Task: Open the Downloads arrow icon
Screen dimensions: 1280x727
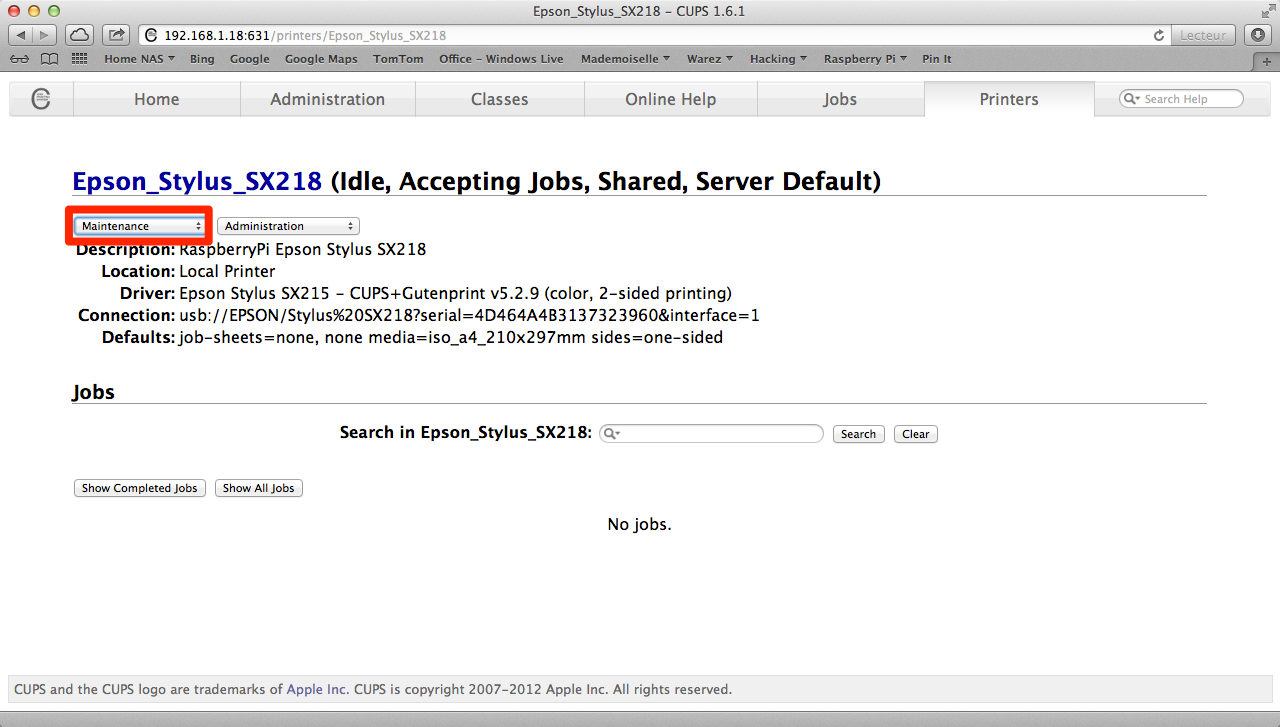Action: click(x=1258, y=35)
